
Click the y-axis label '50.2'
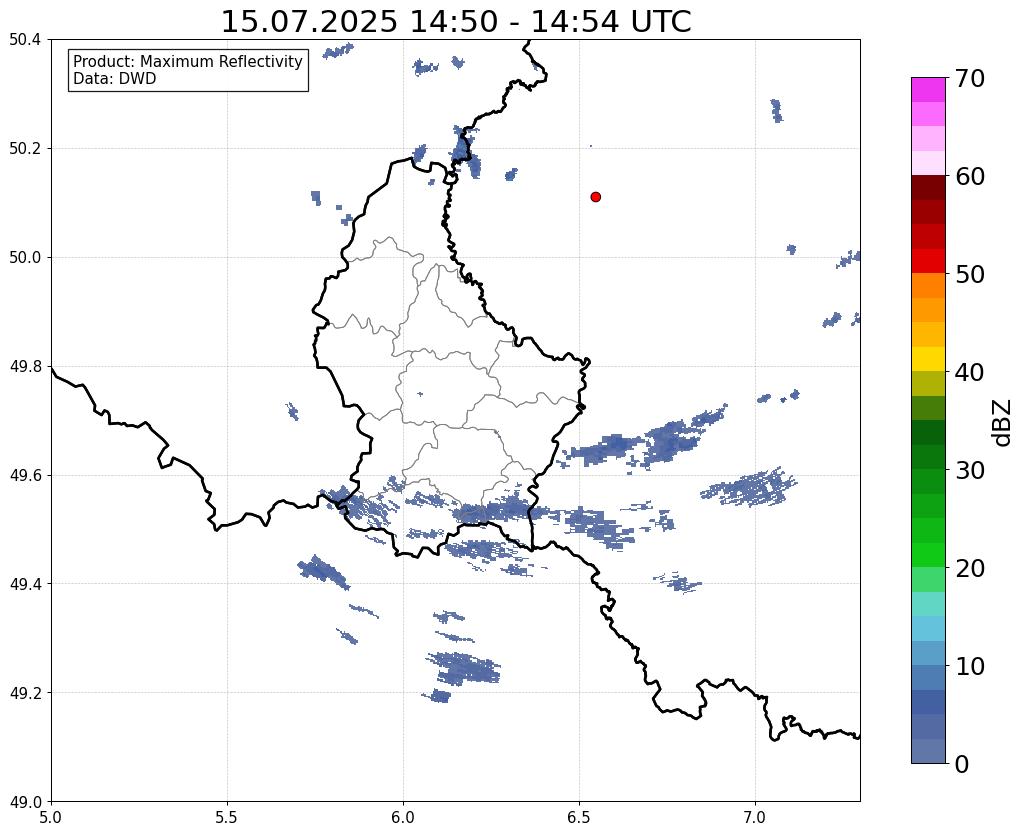(25, 149)
